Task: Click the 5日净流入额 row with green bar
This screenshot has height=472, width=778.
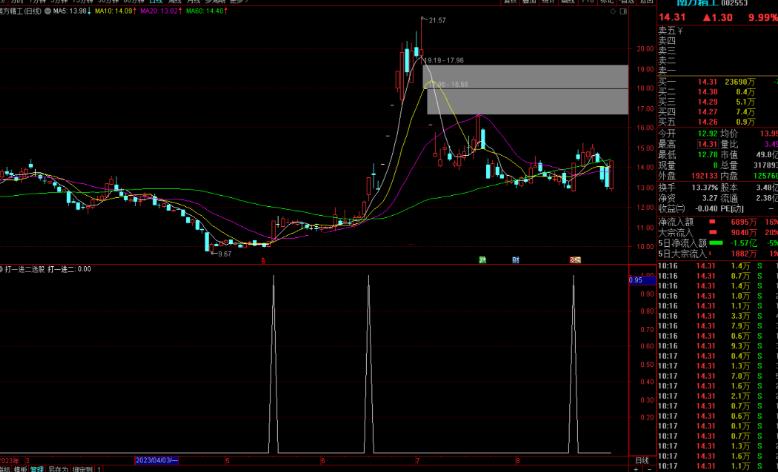Action: 718,243
